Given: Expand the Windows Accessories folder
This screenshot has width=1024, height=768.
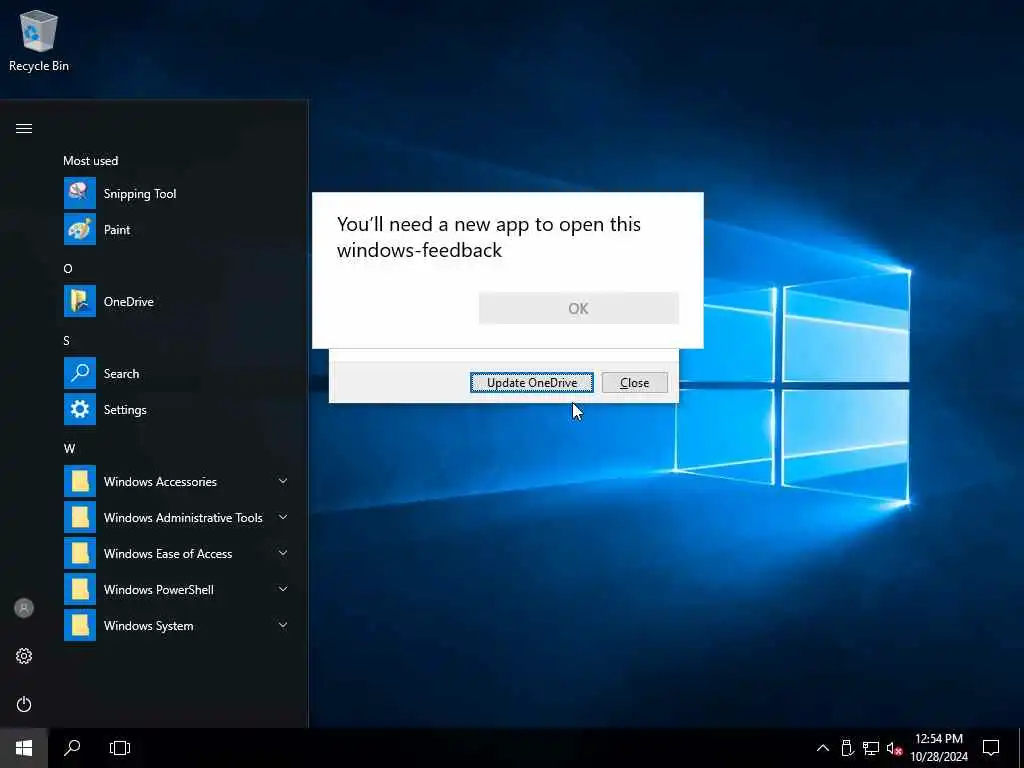Looking at the screenshot, I should 176,481.
